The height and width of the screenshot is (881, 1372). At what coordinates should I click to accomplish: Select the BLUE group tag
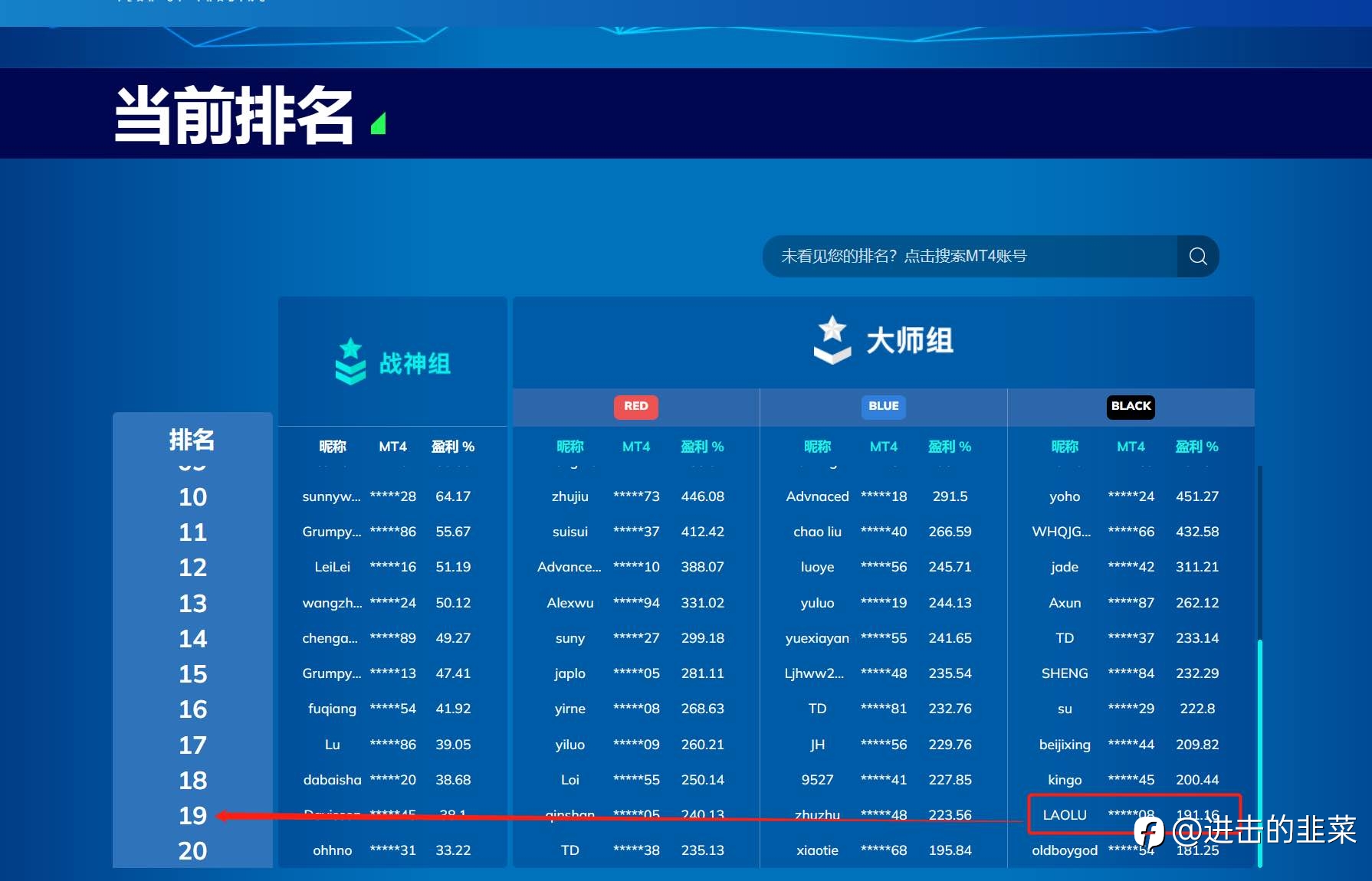click(884, 407)
